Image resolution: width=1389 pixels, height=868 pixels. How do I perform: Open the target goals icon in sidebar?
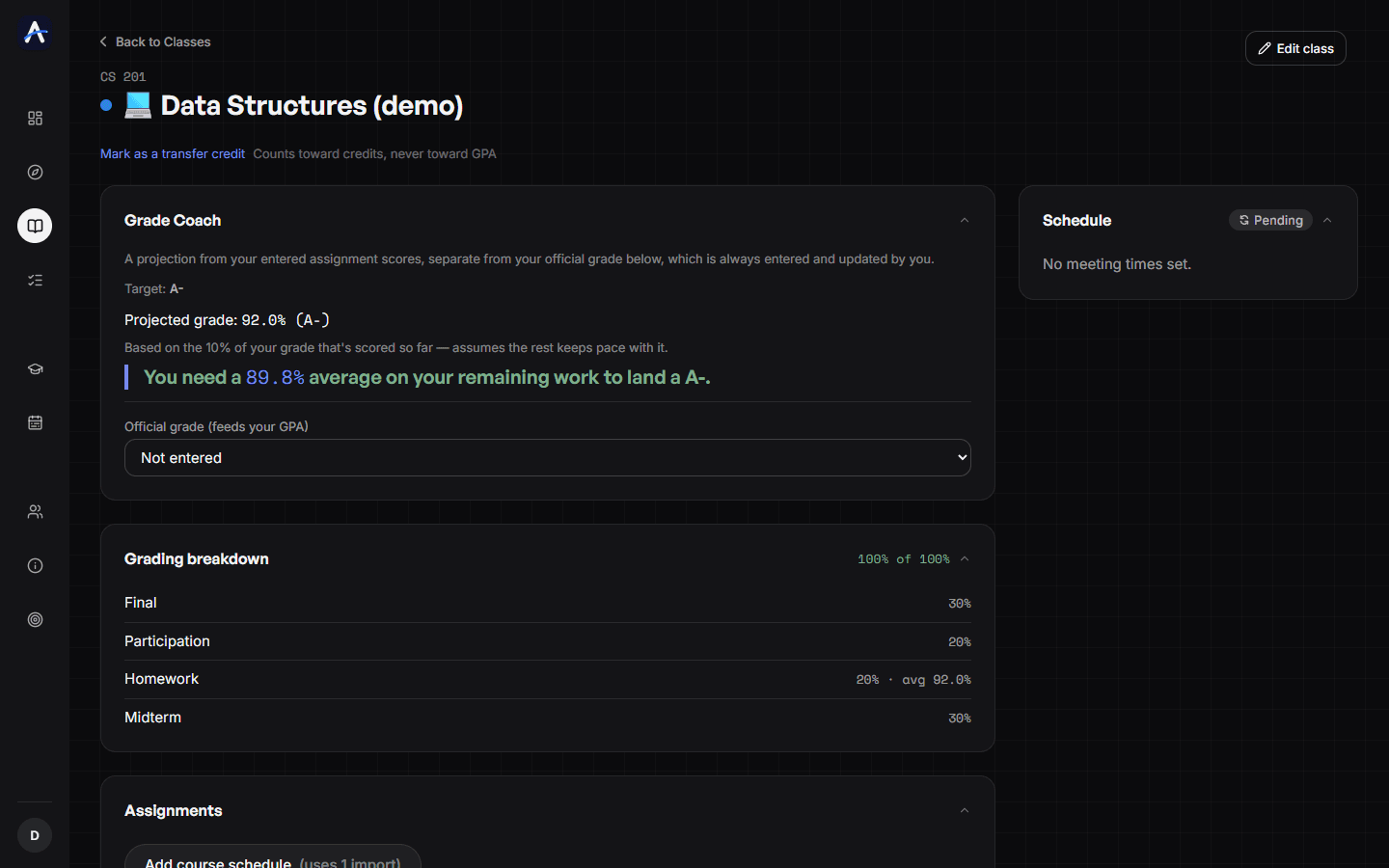click(35, 619)
